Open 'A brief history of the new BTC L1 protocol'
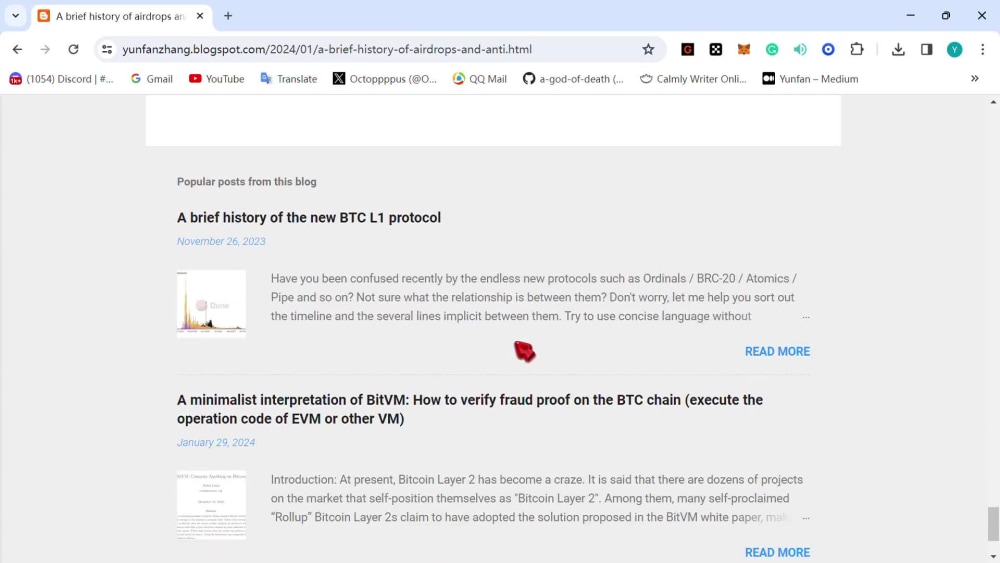 pyautogui.click(x=309, y=217)
